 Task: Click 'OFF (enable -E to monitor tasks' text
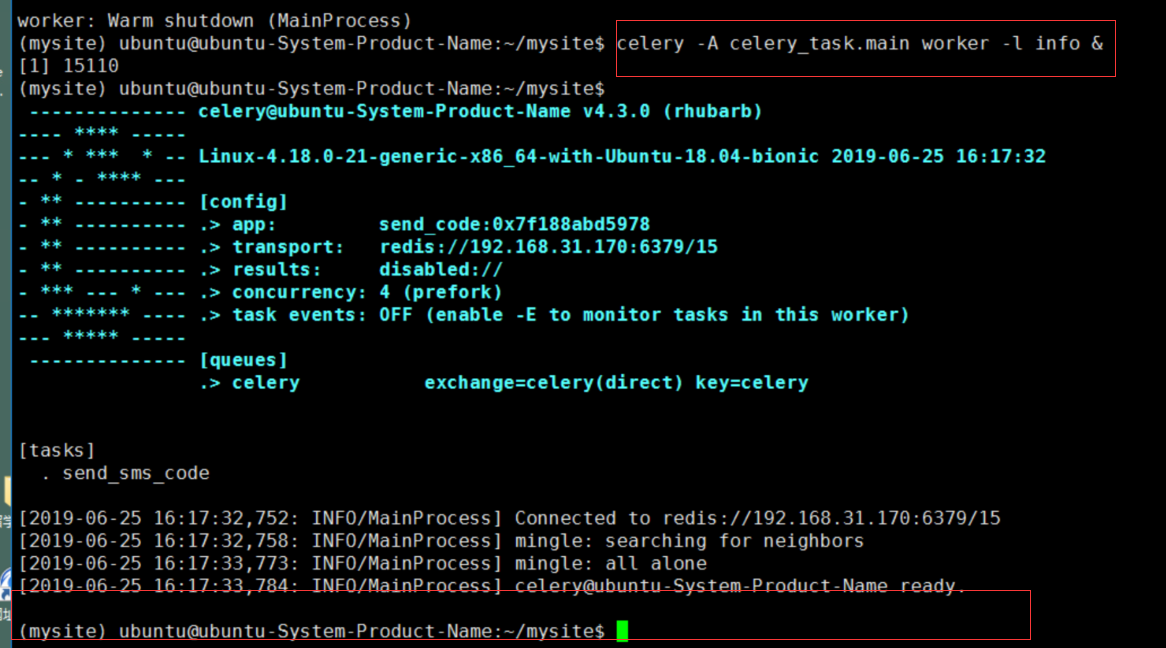click(x=554, y=315)
